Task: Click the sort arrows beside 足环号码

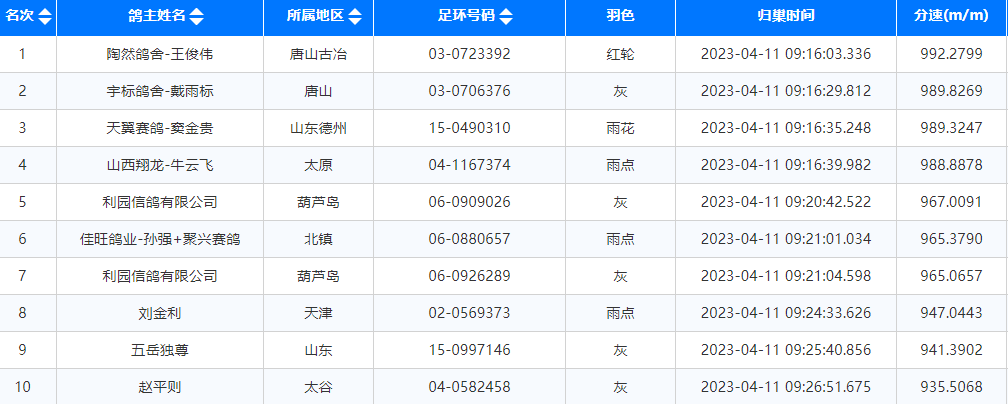Action: (x=506, y=17)
